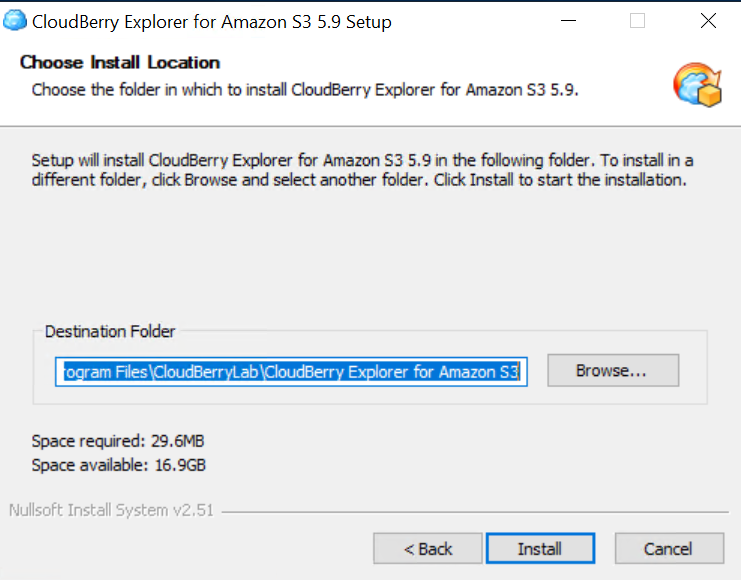This screenshot has height=580, width=741.
Task: Click the "Space available: 16.9GB" text
Action: click(118, 465)
